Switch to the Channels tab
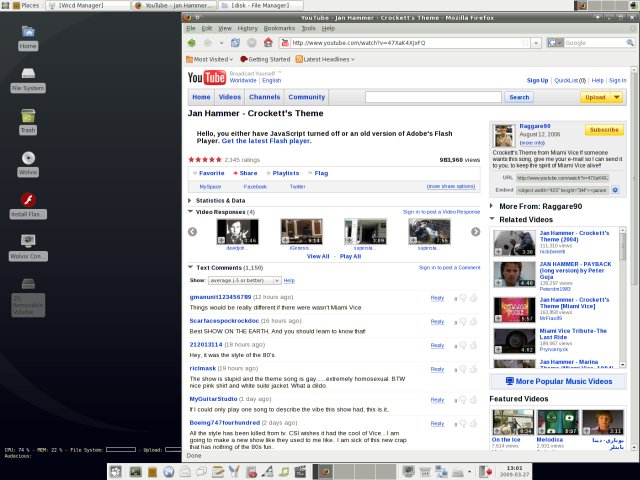The image size is (640, 480). point(264,97)
